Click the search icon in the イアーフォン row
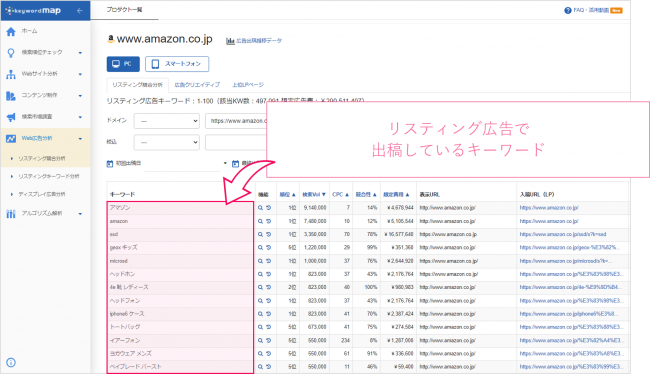 (260, 340)
